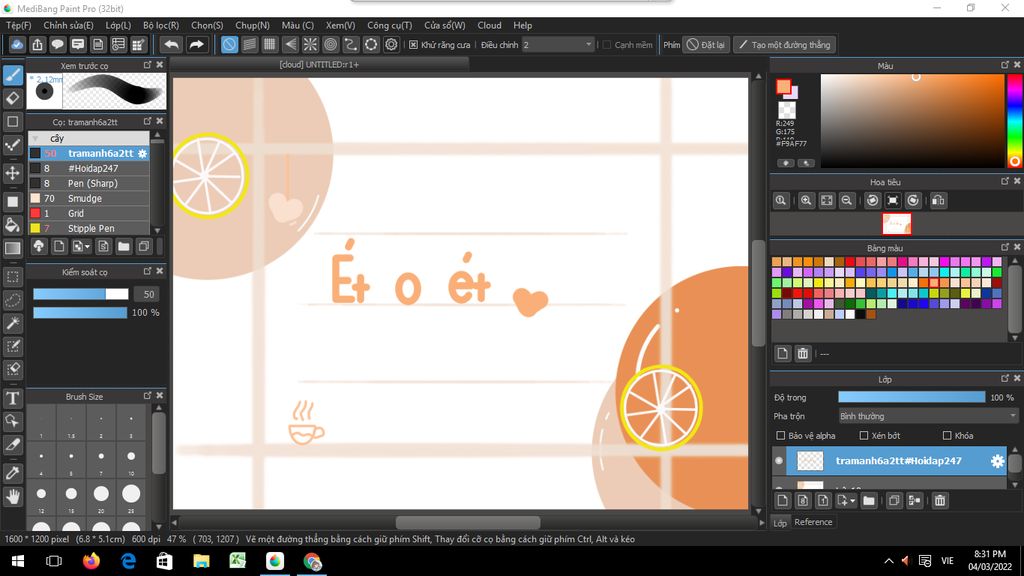
Task: Toggle Cạnh mềm checkbox
Action: (607, 44)
